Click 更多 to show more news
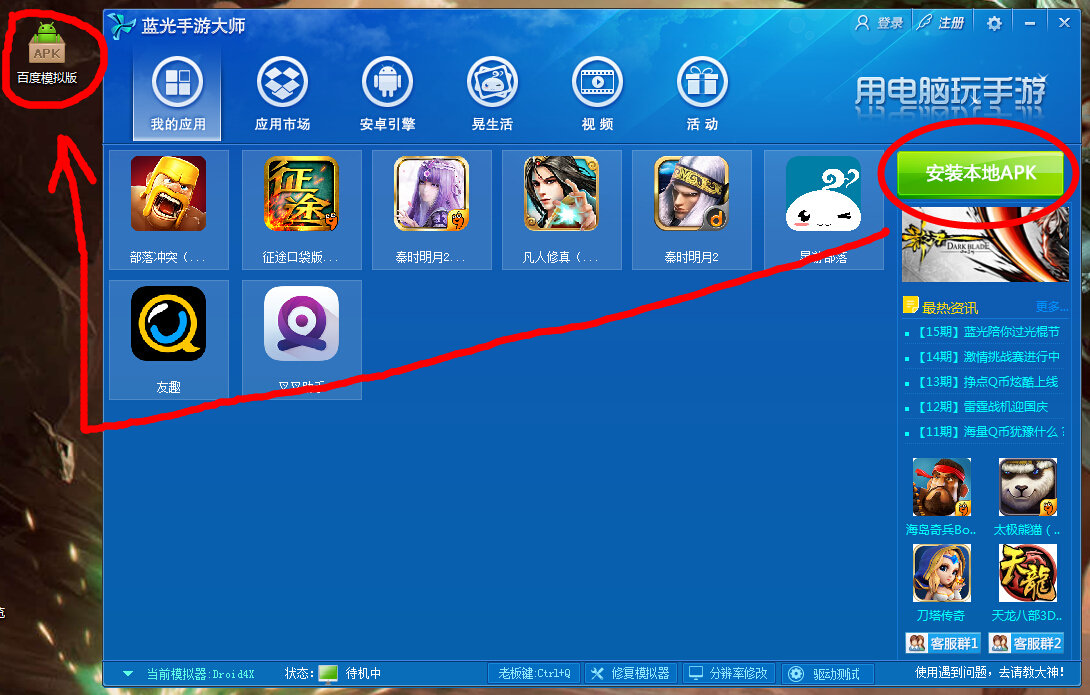Image resolution: width=1090 pixels, height=695 pixels. pos(1051,307)
